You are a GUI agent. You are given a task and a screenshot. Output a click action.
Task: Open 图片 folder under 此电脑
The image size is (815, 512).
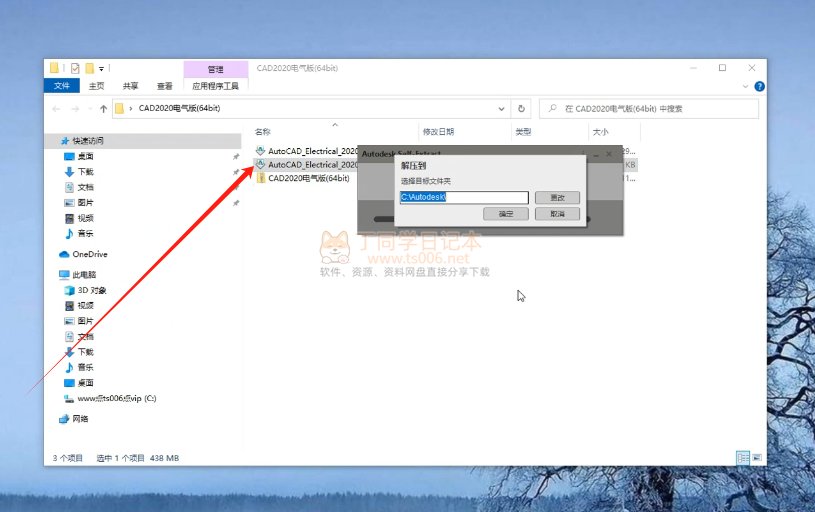85,321
